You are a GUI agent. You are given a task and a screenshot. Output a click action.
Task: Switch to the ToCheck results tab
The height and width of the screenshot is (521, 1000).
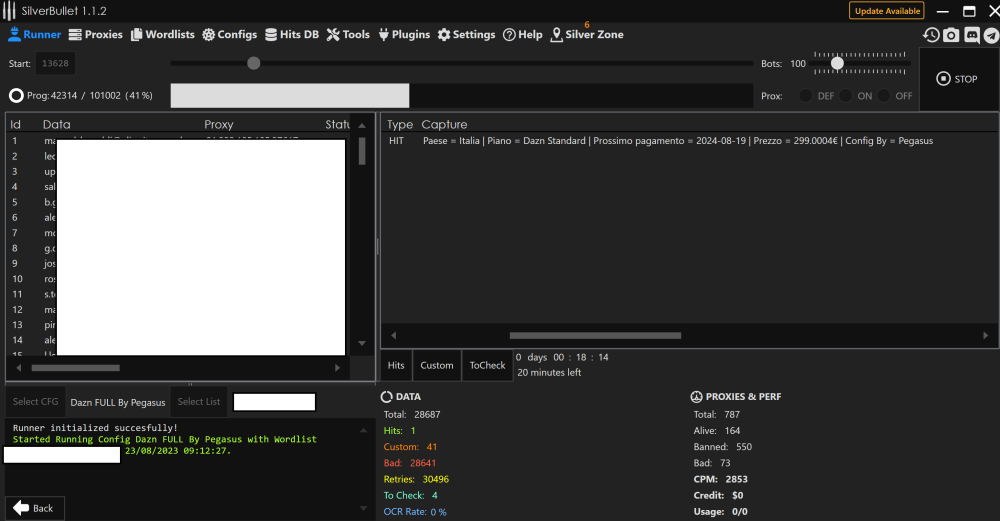[x=487, y=365]
